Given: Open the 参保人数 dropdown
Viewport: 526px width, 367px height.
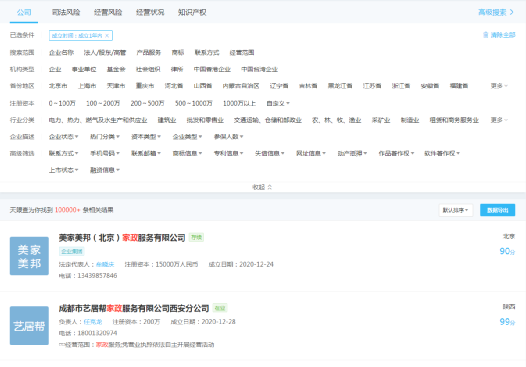Looking at the screenshot, I should (228, 137).
